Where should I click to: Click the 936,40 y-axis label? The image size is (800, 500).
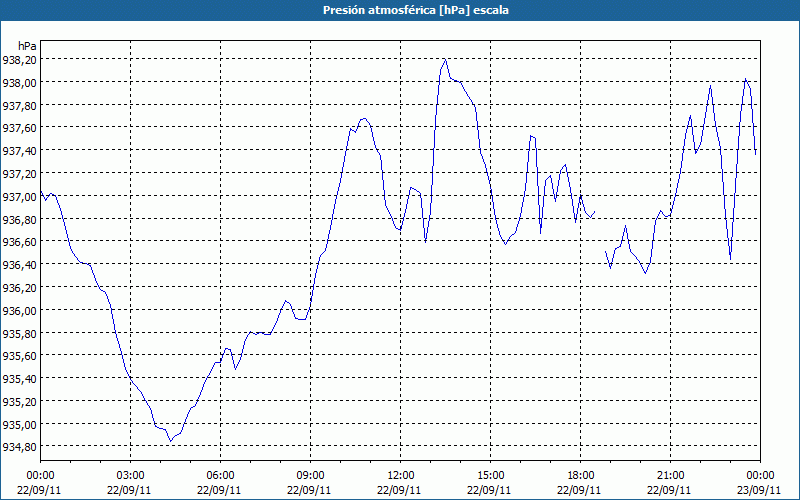(19, 265)
